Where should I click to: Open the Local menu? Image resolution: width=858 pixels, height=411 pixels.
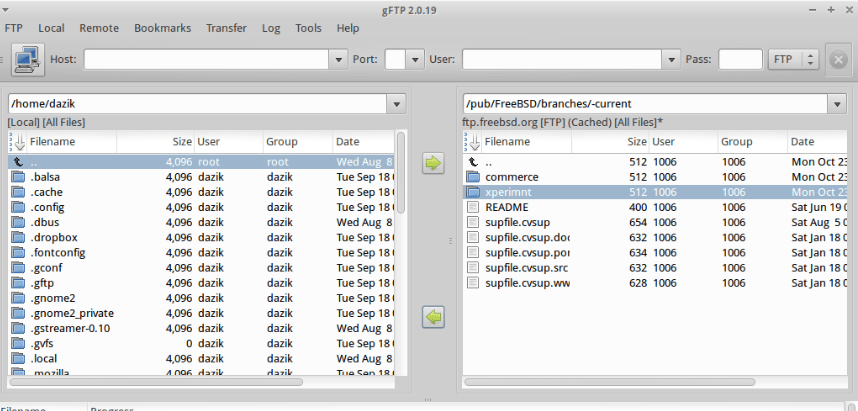[x=51, y=28]
